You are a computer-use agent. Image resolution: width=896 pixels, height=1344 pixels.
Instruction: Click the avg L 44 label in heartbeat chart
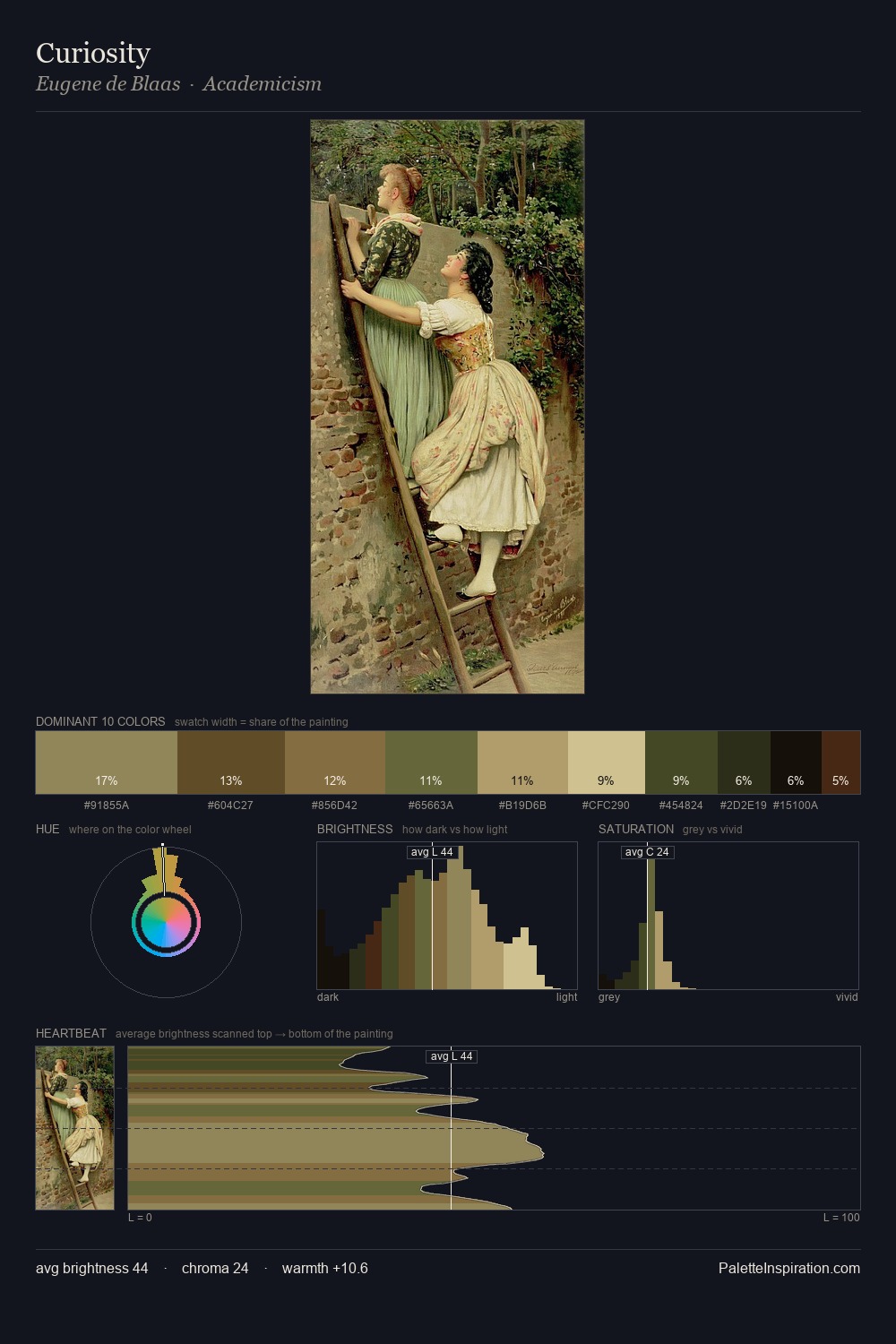tap(452, 1056)
